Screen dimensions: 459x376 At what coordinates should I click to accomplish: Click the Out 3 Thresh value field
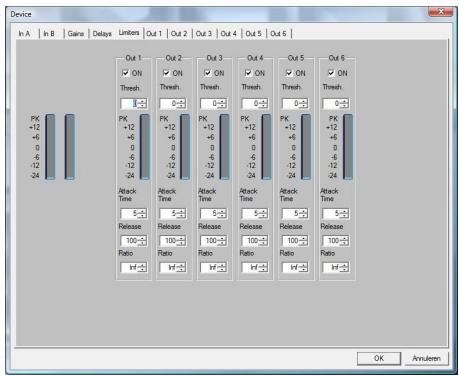click(209, 104)
